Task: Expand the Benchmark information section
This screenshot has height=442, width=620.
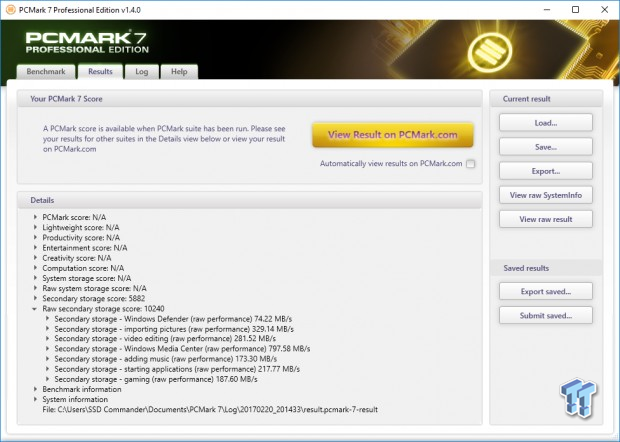Action: point(37,389)
